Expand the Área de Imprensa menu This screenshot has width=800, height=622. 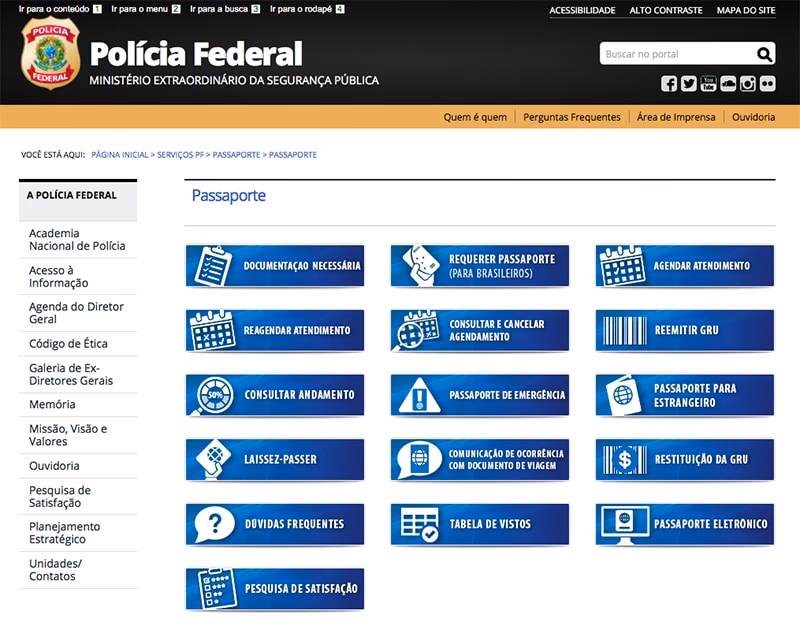pos(675,117)
